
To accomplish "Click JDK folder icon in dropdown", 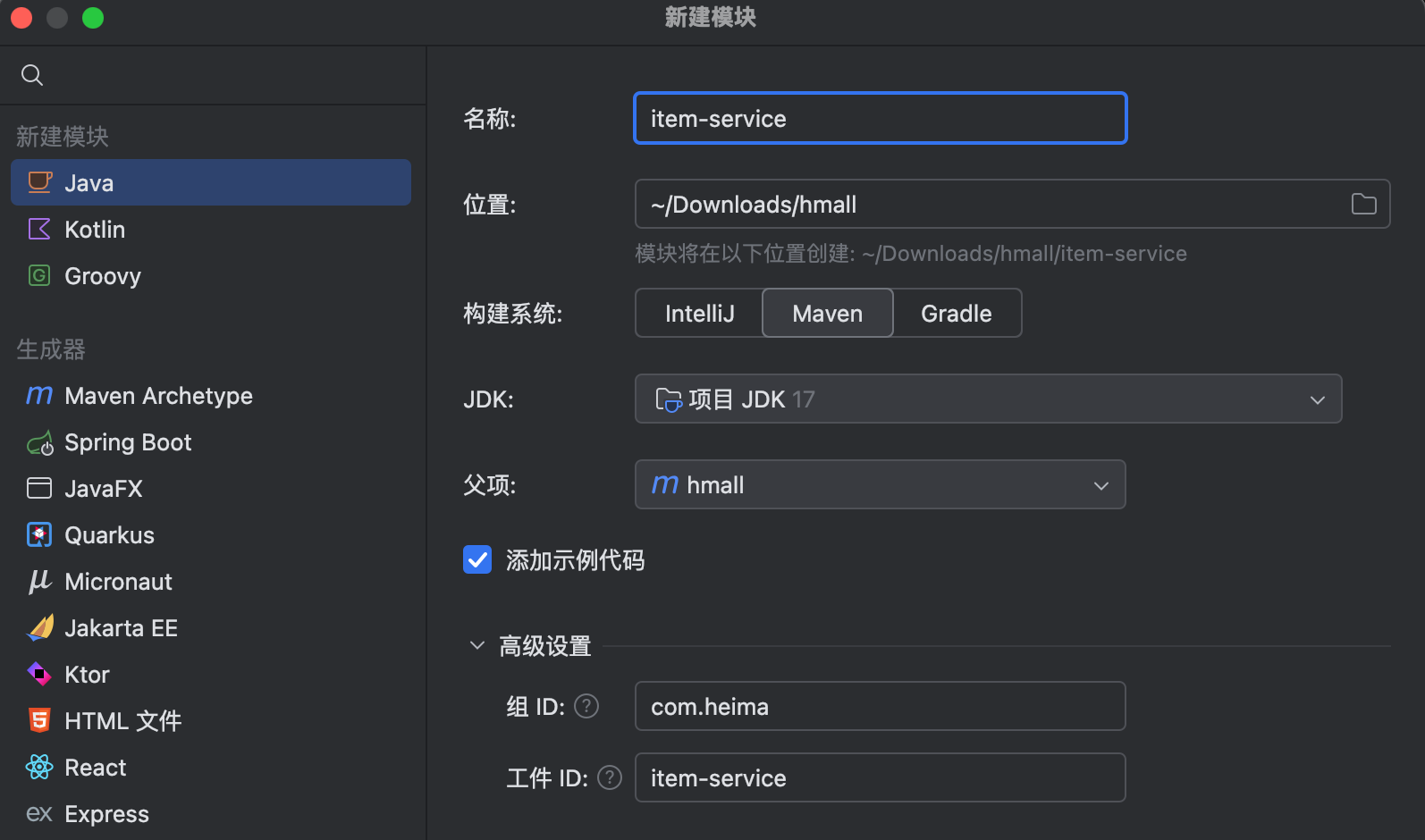I will (669, 399).
